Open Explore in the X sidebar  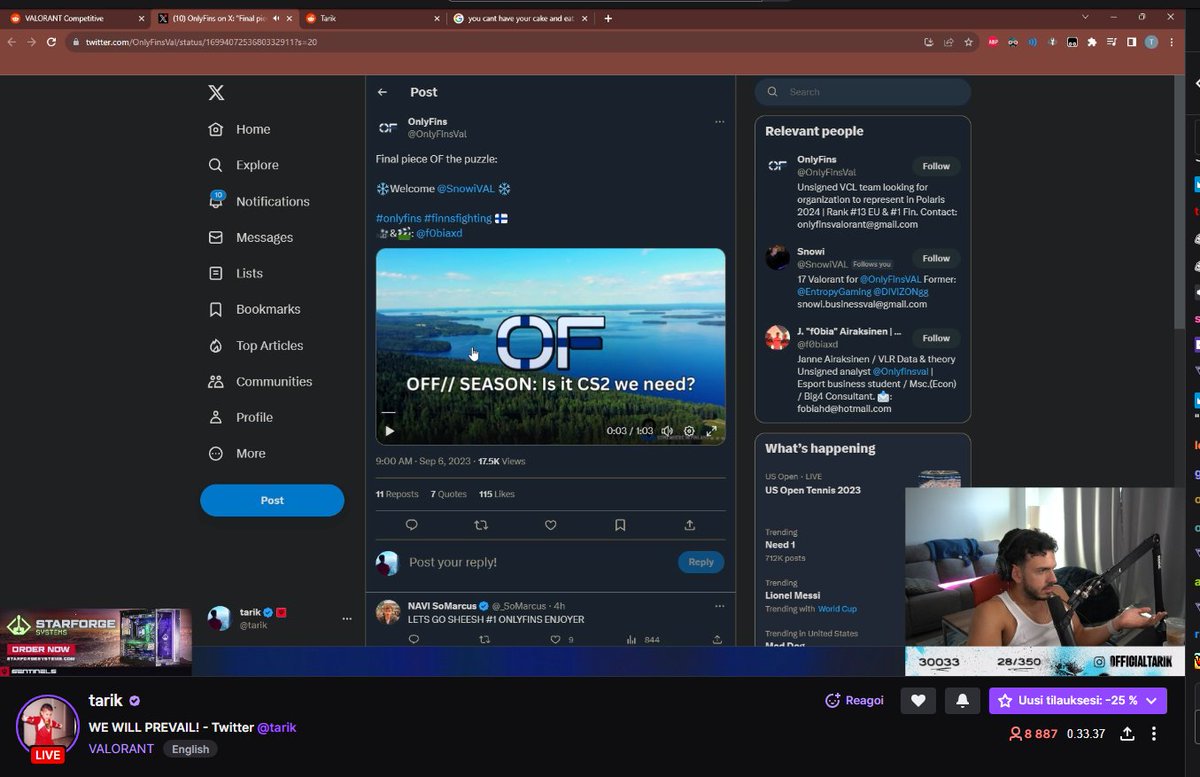tap(244, 165)
